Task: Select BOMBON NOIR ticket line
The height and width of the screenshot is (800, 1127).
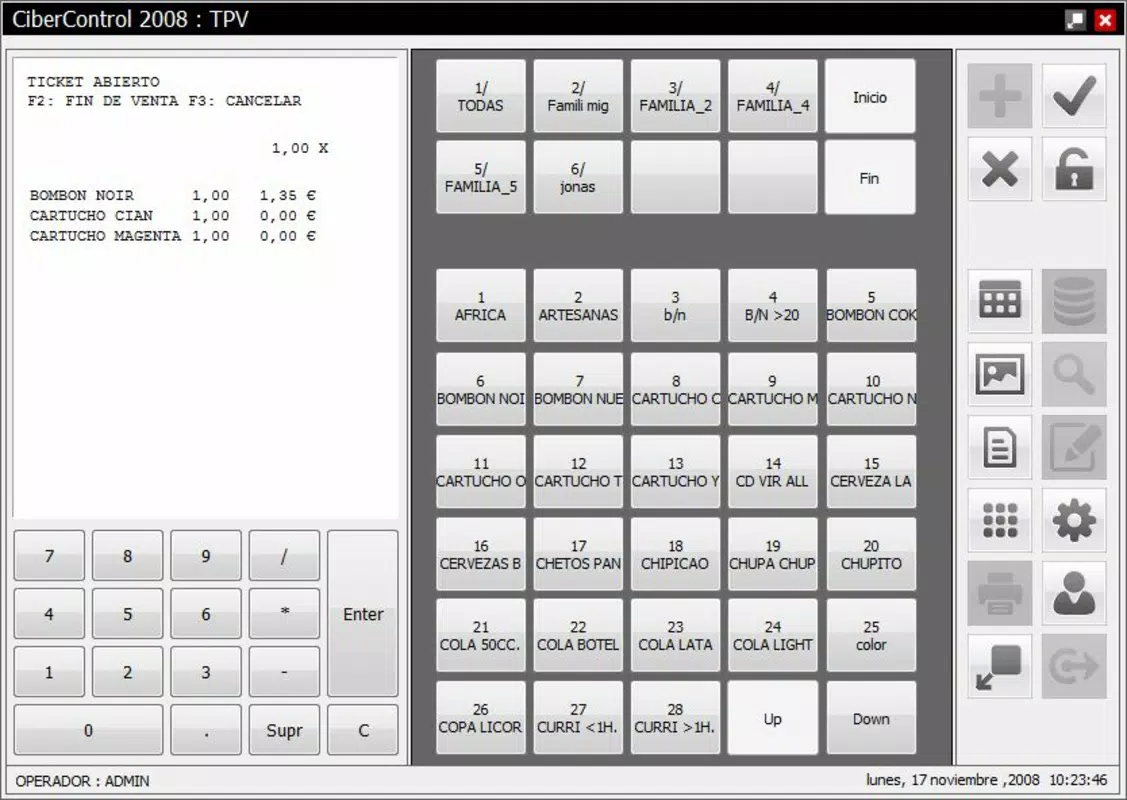Action: 172,196
